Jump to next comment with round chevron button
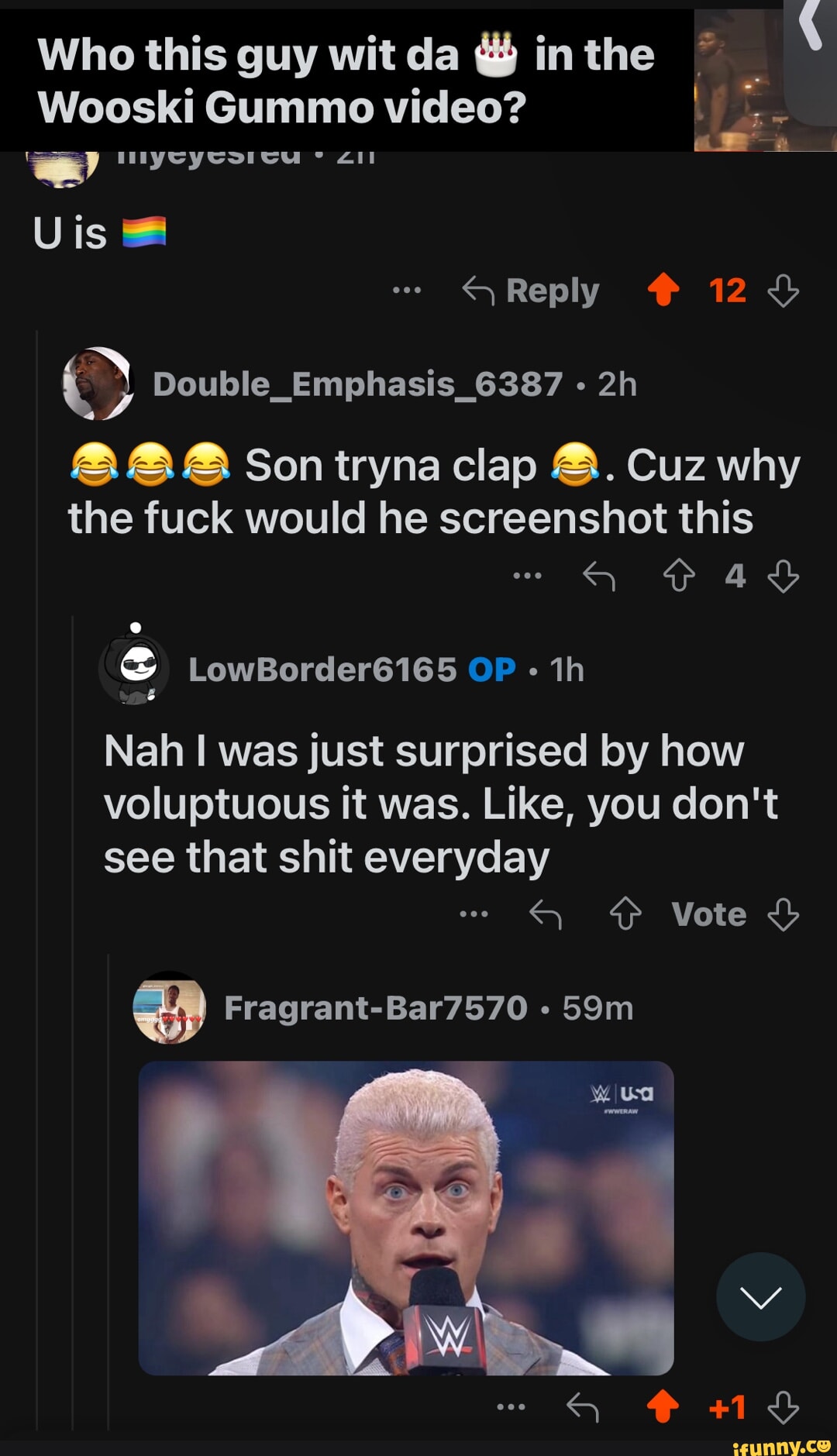Screen dimensions: 837x1456 tap(760, 1296)
